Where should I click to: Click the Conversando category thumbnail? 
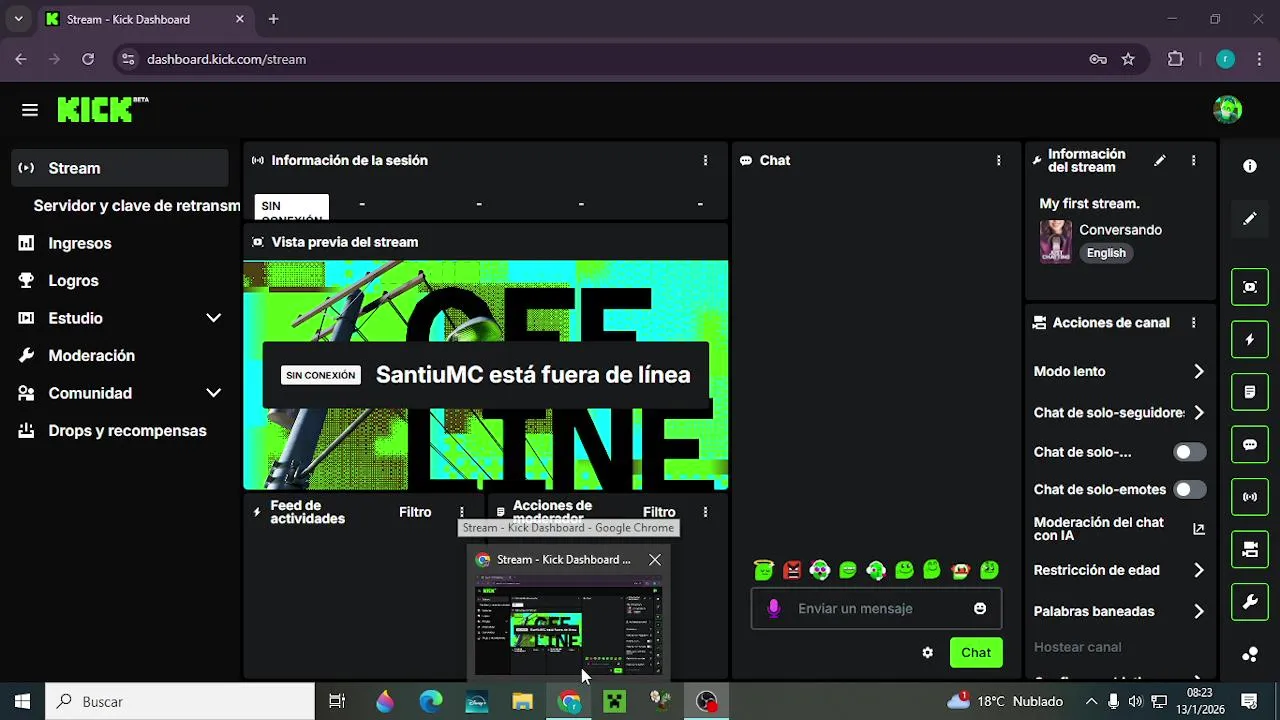click(x=1056, y=241)
